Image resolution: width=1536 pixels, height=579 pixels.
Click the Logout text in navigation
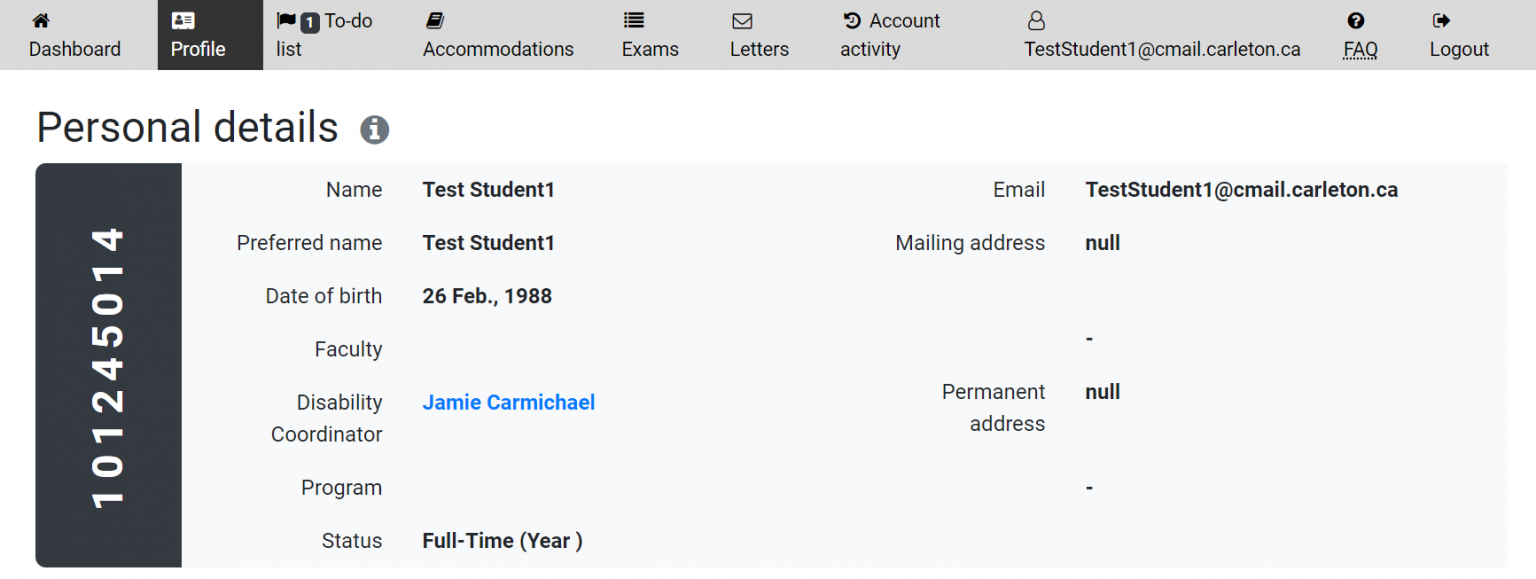pyautogui.click(x=1459, y=49)
